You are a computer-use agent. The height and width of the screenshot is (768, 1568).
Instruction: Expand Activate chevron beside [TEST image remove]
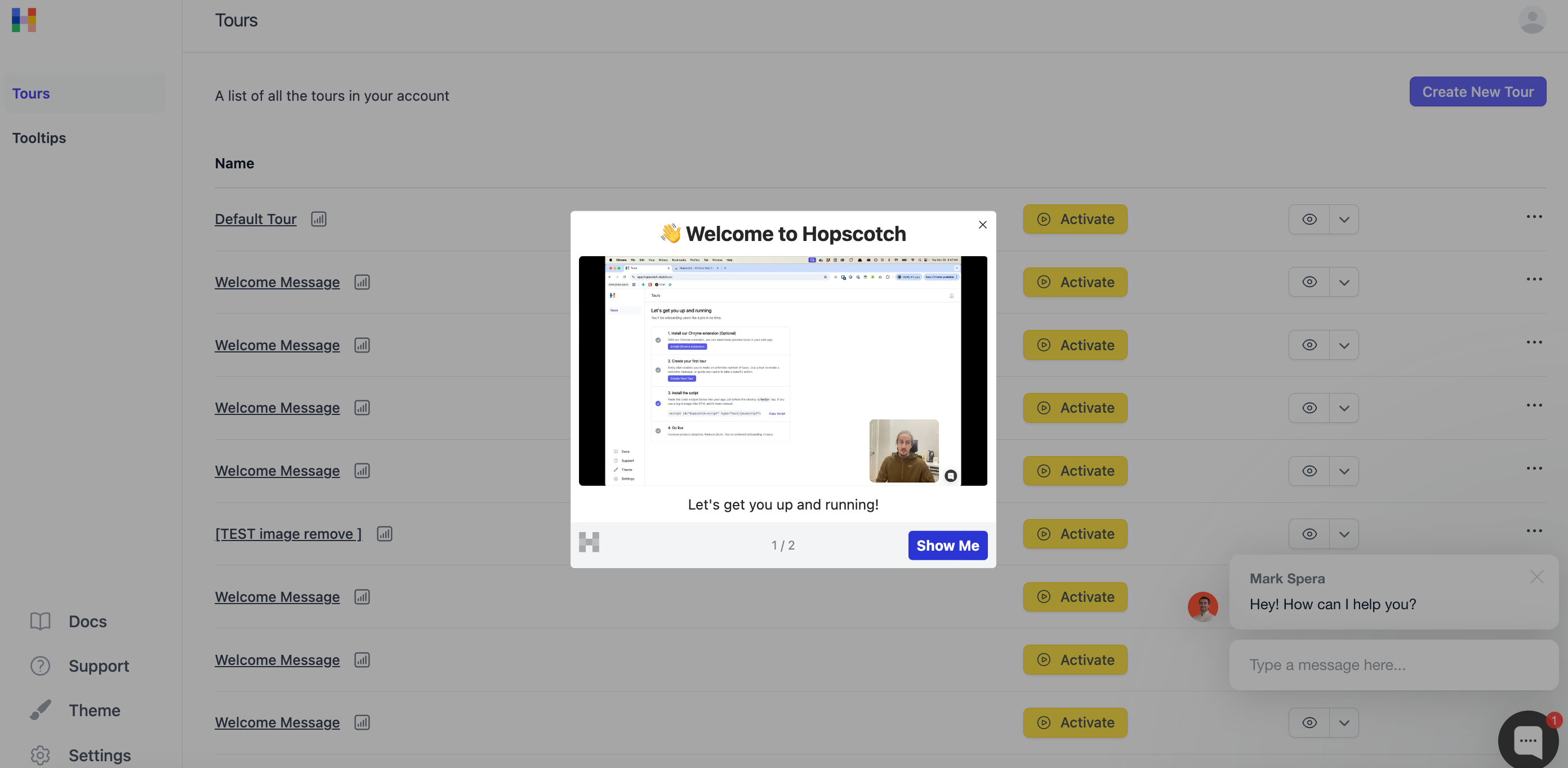coord(1345,534)
